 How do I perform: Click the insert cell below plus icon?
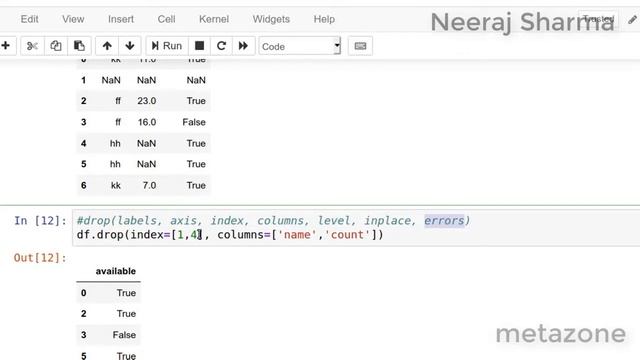pos(6,46)
